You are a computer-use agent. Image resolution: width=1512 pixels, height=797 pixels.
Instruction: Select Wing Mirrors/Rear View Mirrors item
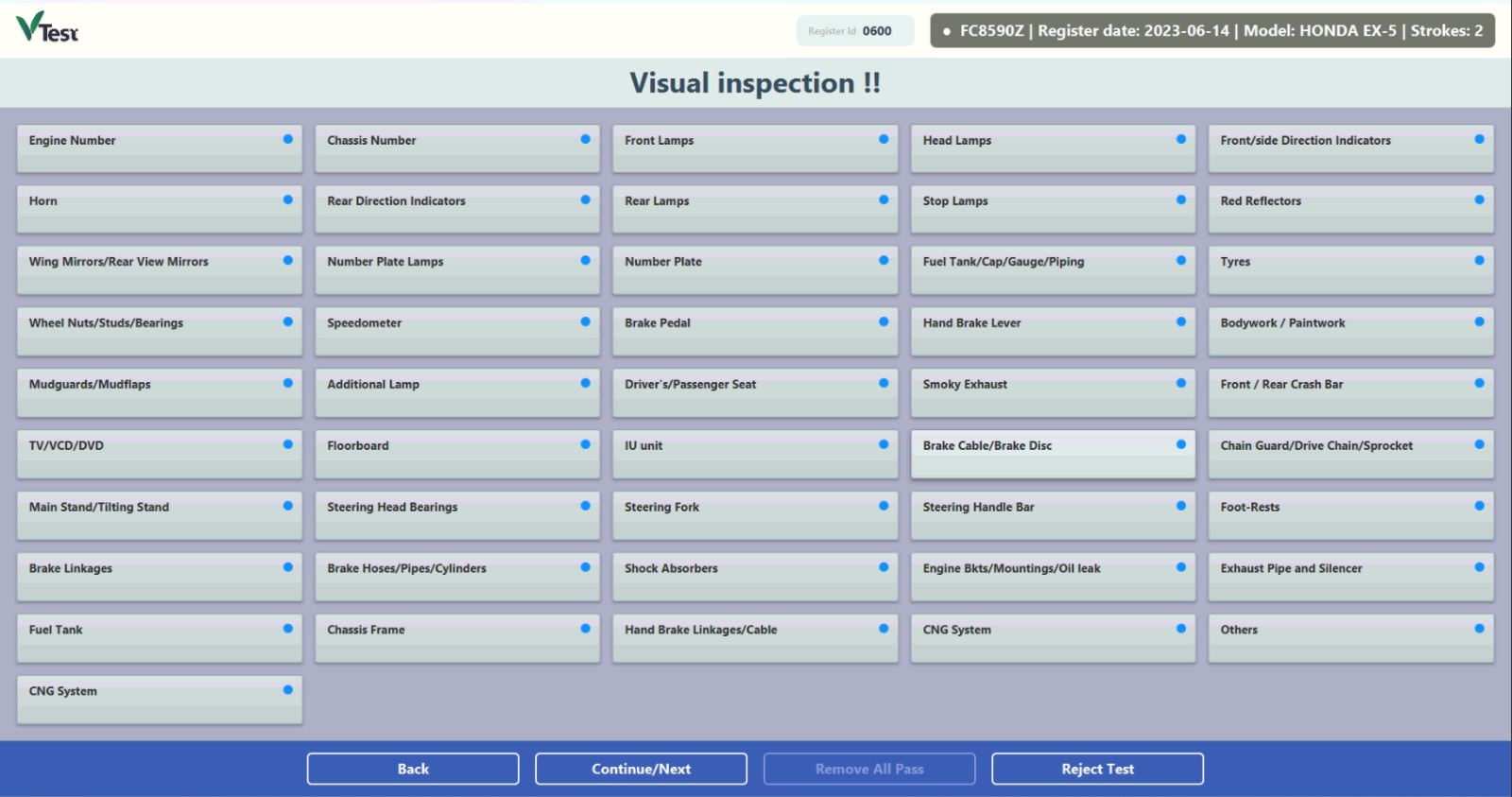click(x=160, y=270)
